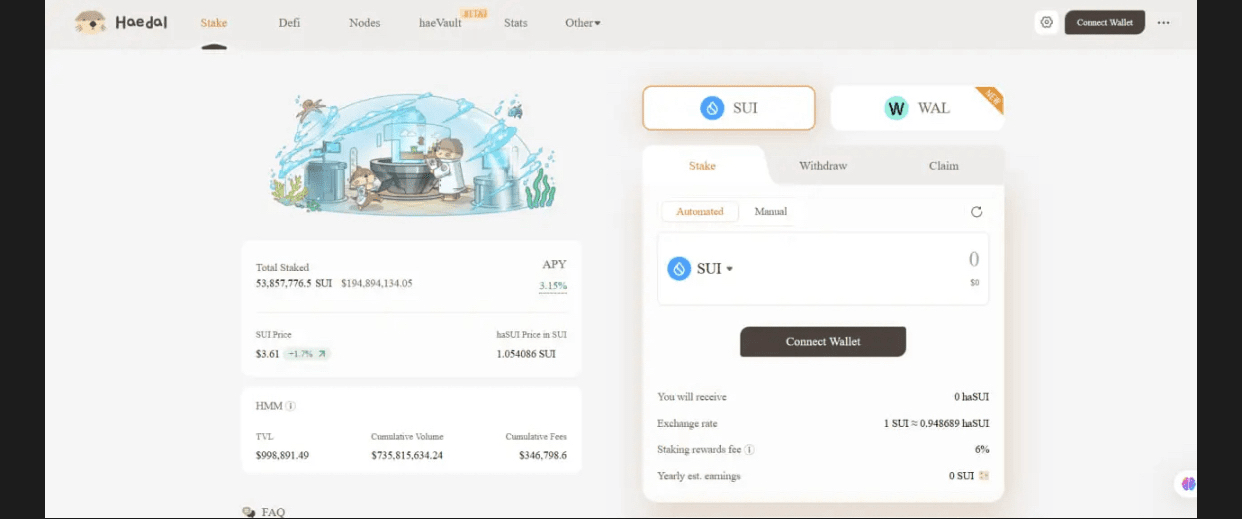Click the SUI price change arrow badge
The image size is (1242, 519).
pos(306,354)
